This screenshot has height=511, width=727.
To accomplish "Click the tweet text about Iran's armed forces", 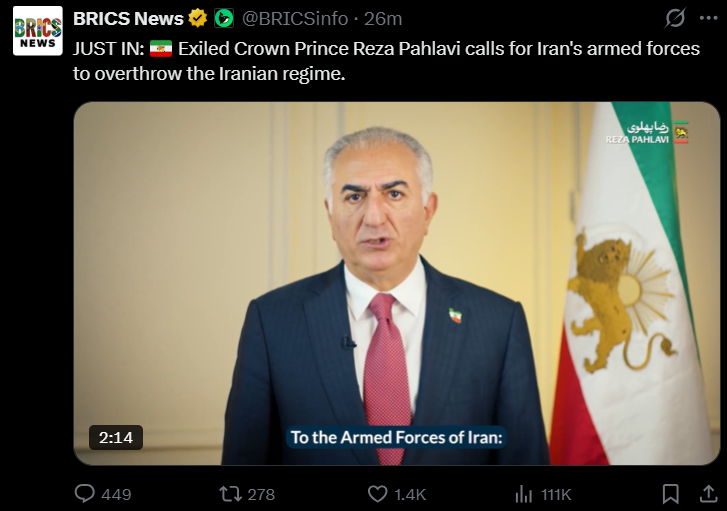I will pyautogui.click(x=386, y=61).
